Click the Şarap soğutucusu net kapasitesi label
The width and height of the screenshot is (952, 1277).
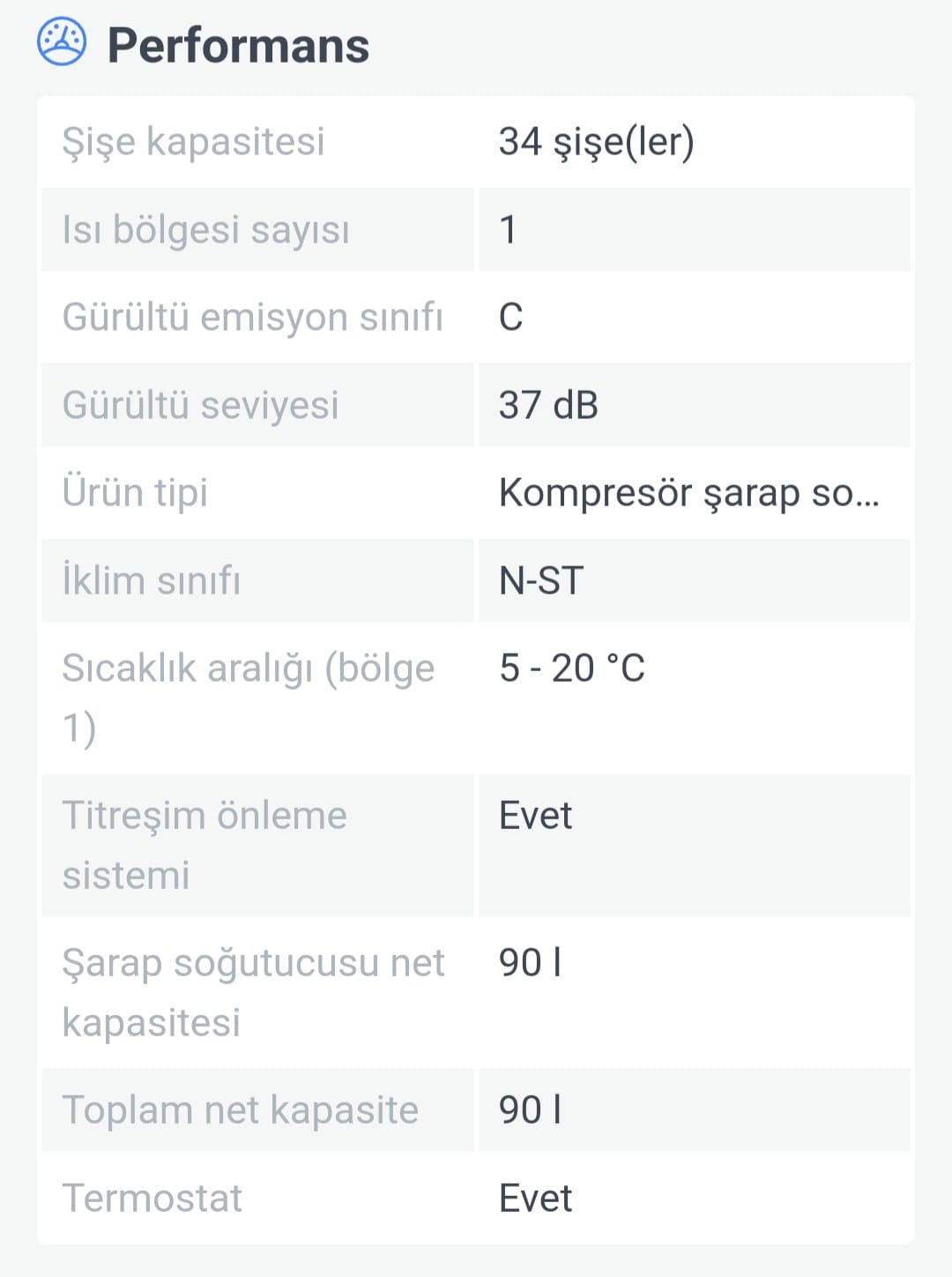point(254,993)
